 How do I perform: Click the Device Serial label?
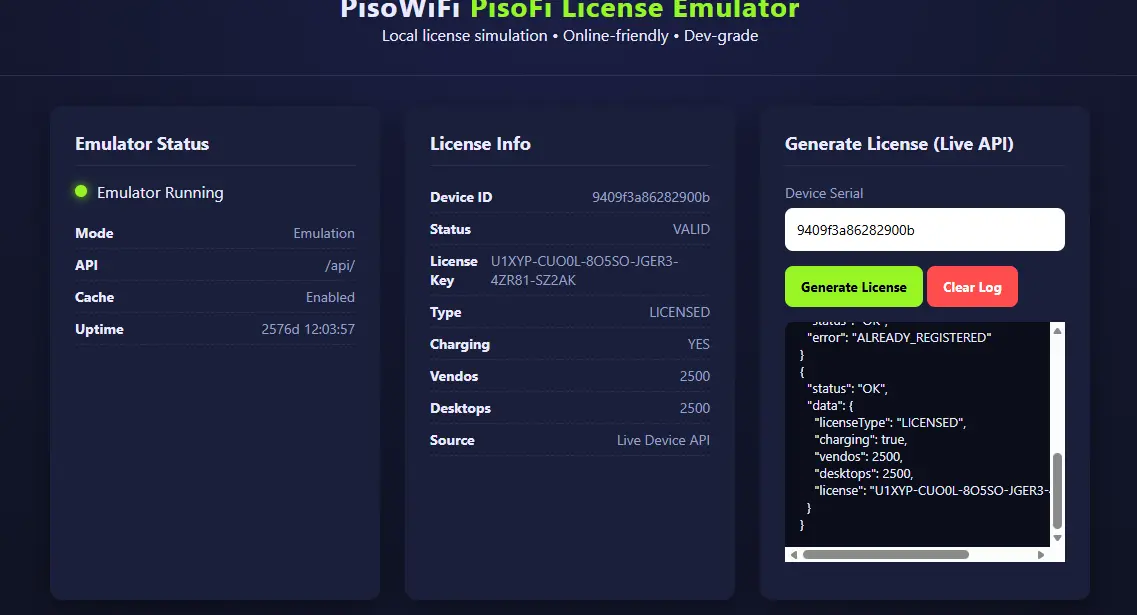point(824,194)
